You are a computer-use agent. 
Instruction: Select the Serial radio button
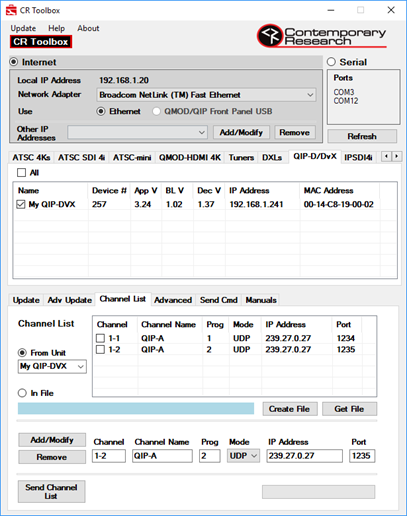point(331,62)
